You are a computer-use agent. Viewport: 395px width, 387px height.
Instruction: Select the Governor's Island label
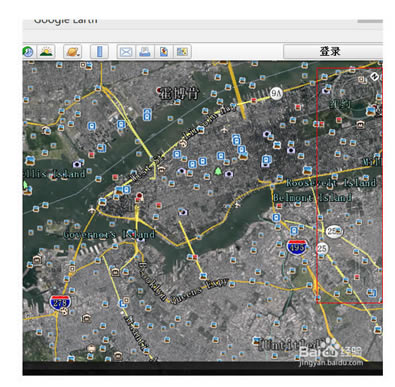[x=109, y=235]
